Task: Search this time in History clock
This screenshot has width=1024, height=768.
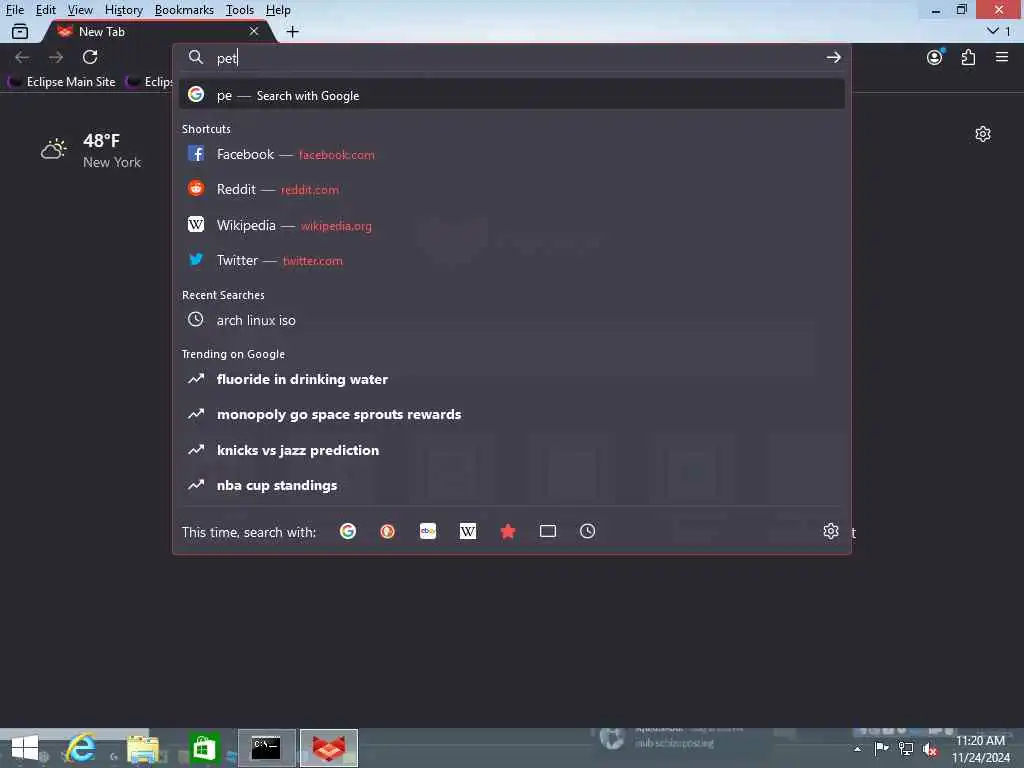Action: (588, 532)
